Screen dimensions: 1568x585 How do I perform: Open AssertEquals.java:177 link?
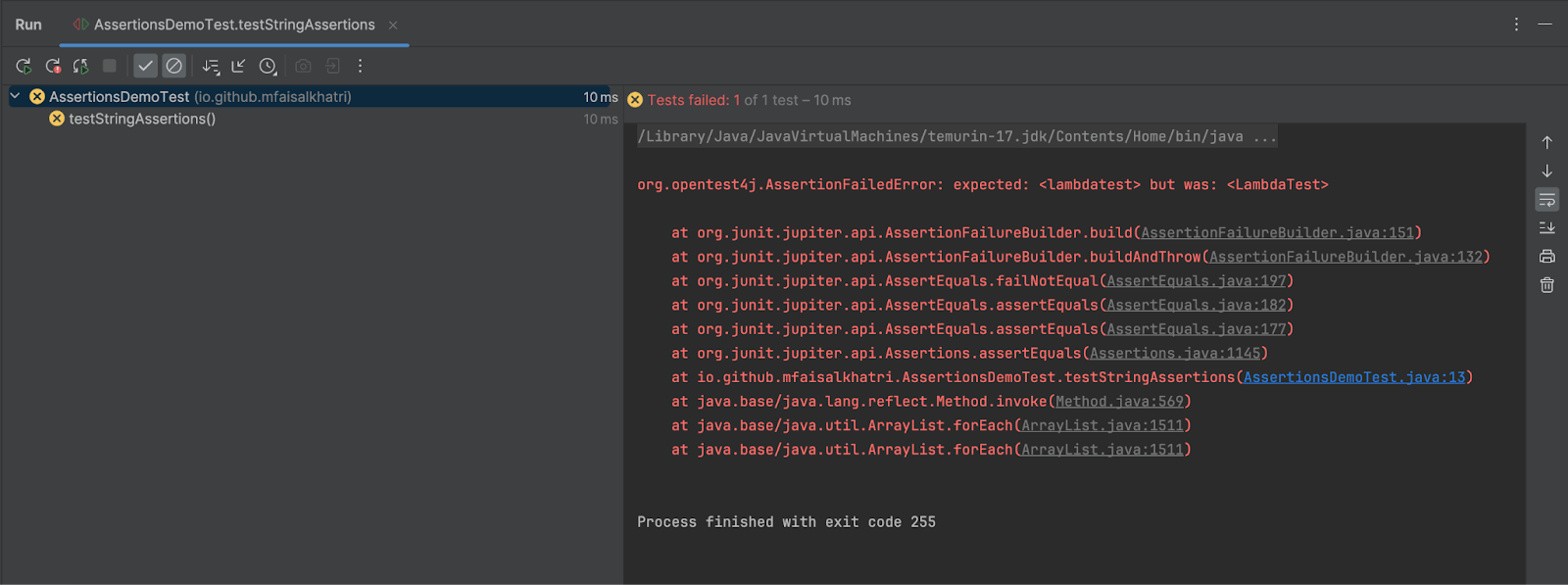point(1197,329)
